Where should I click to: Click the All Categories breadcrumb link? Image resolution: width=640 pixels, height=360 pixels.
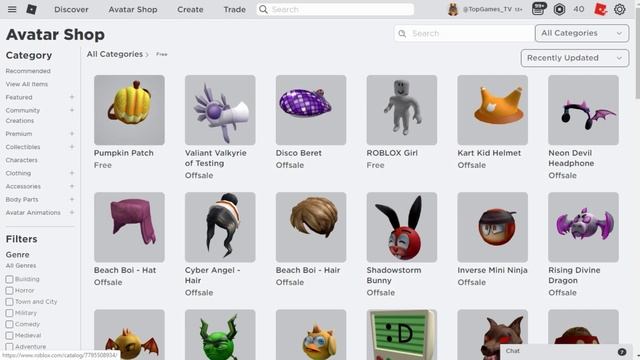tap(115, 54)
